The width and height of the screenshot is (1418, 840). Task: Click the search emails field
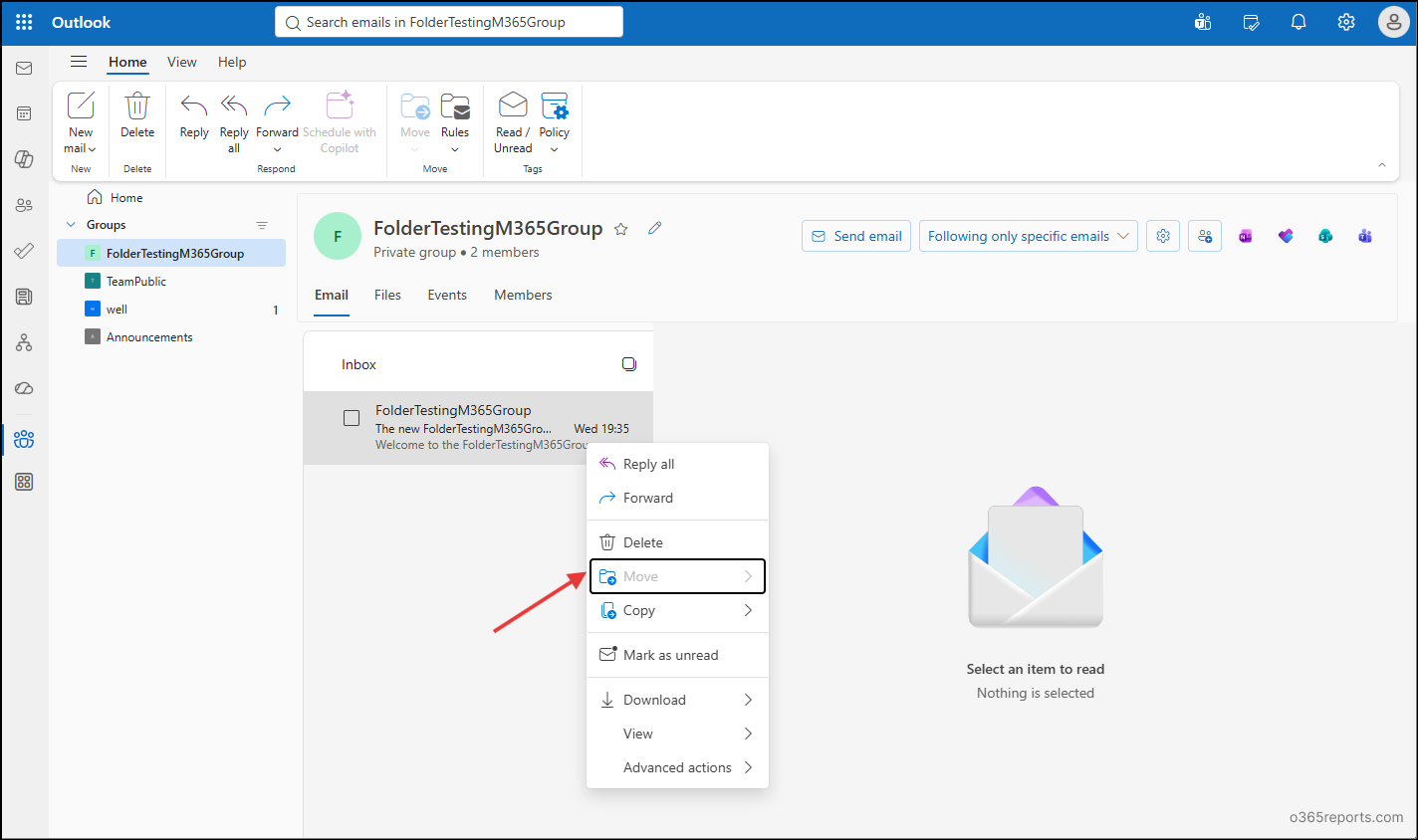(449, 22)
